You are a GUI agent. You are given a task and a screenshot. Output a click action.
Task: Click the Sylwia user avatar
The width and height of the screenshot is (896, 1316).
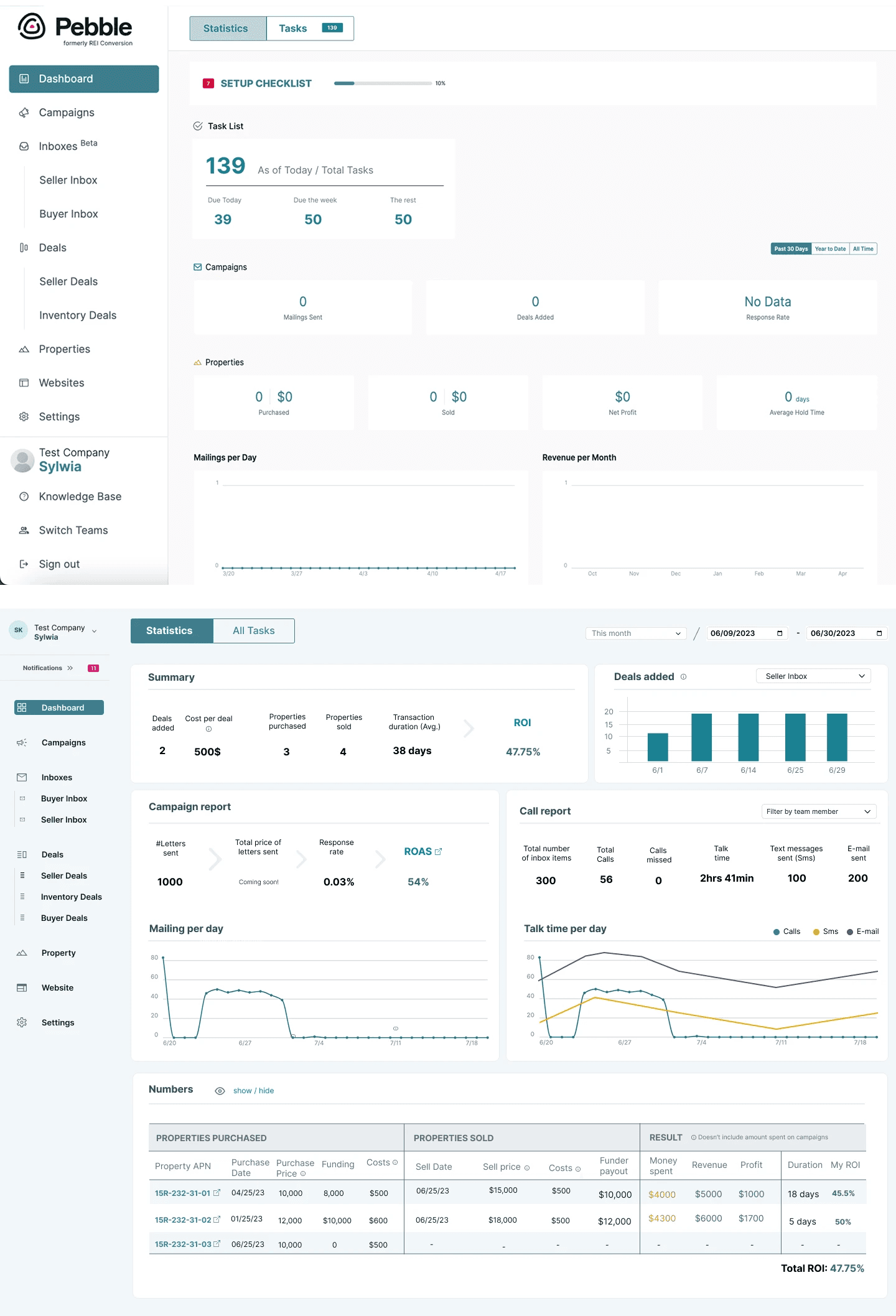[23, 460]
